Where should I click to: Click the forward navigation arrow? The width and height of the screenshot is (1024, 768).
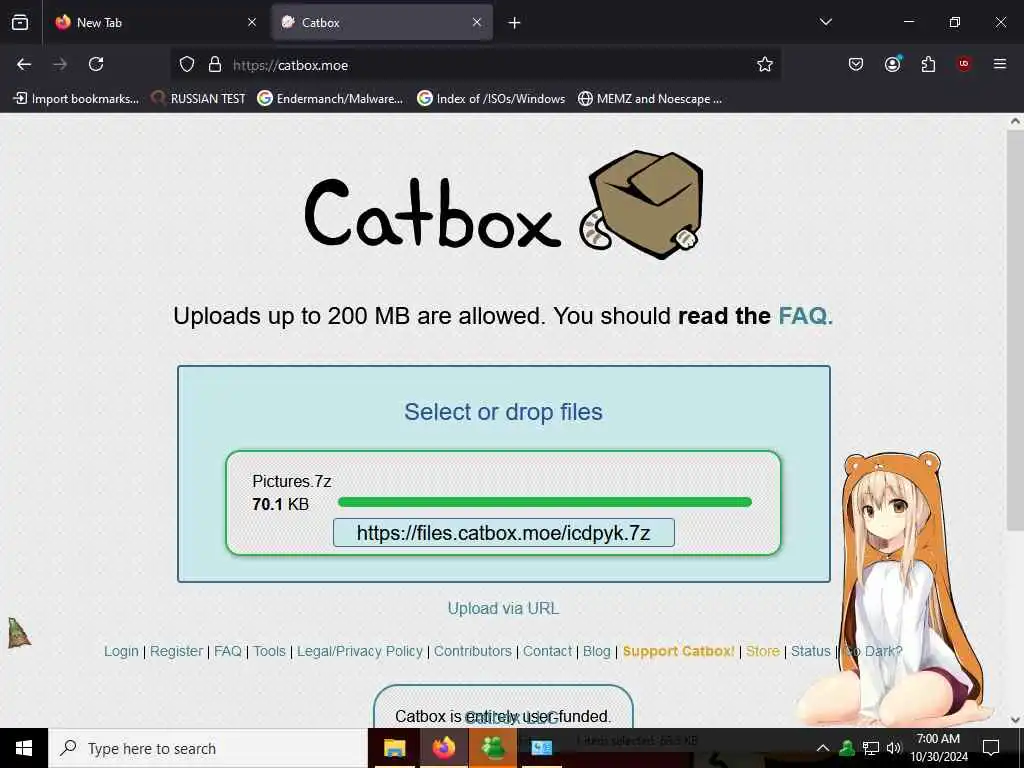[x=60, y=64]
